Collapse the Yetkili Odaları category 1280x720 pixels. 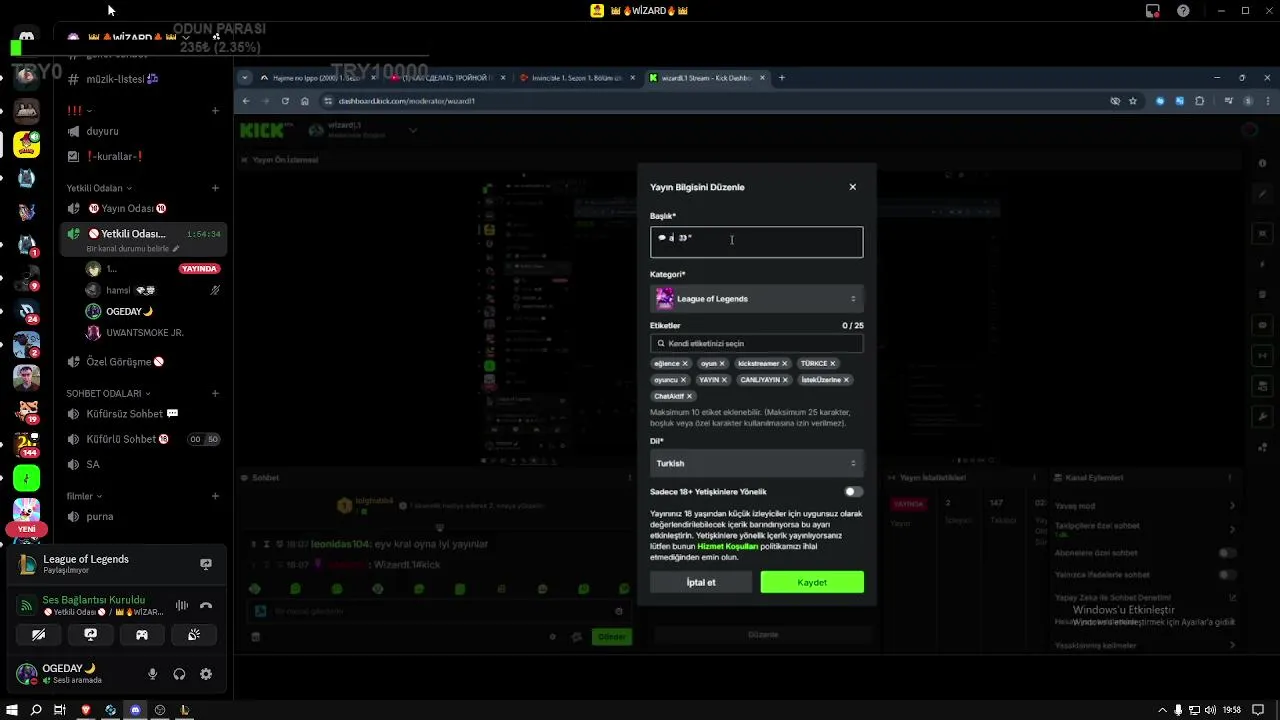(x=98, y=188)
